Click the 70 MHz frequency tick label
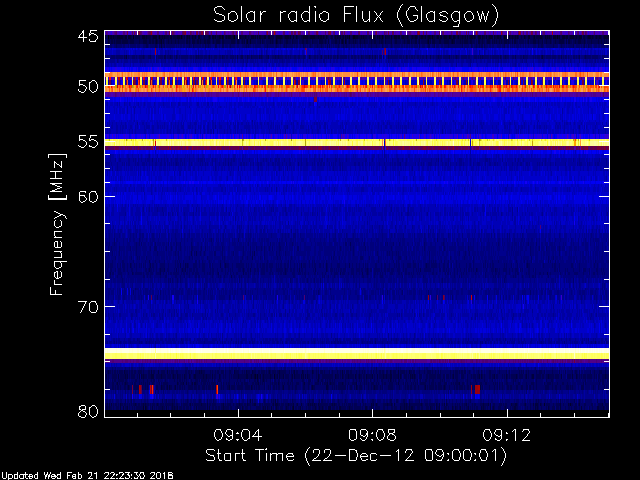The image size is (640, 480). pos(88,307)
